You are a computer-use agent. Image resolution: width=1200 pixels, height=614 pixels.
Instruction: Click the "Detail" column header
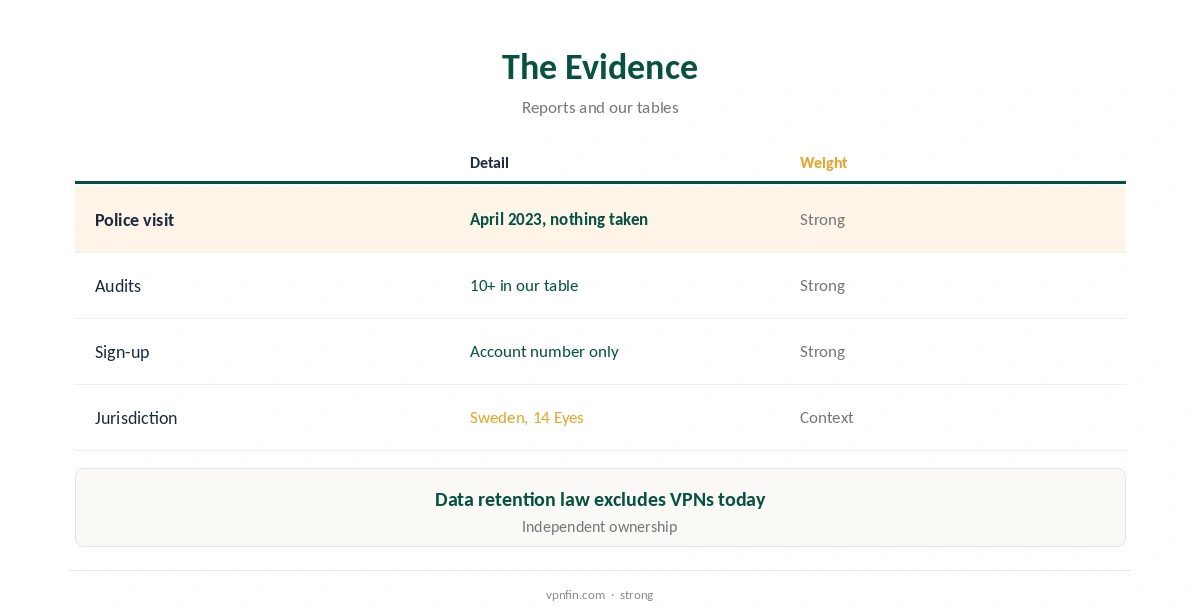489,163
